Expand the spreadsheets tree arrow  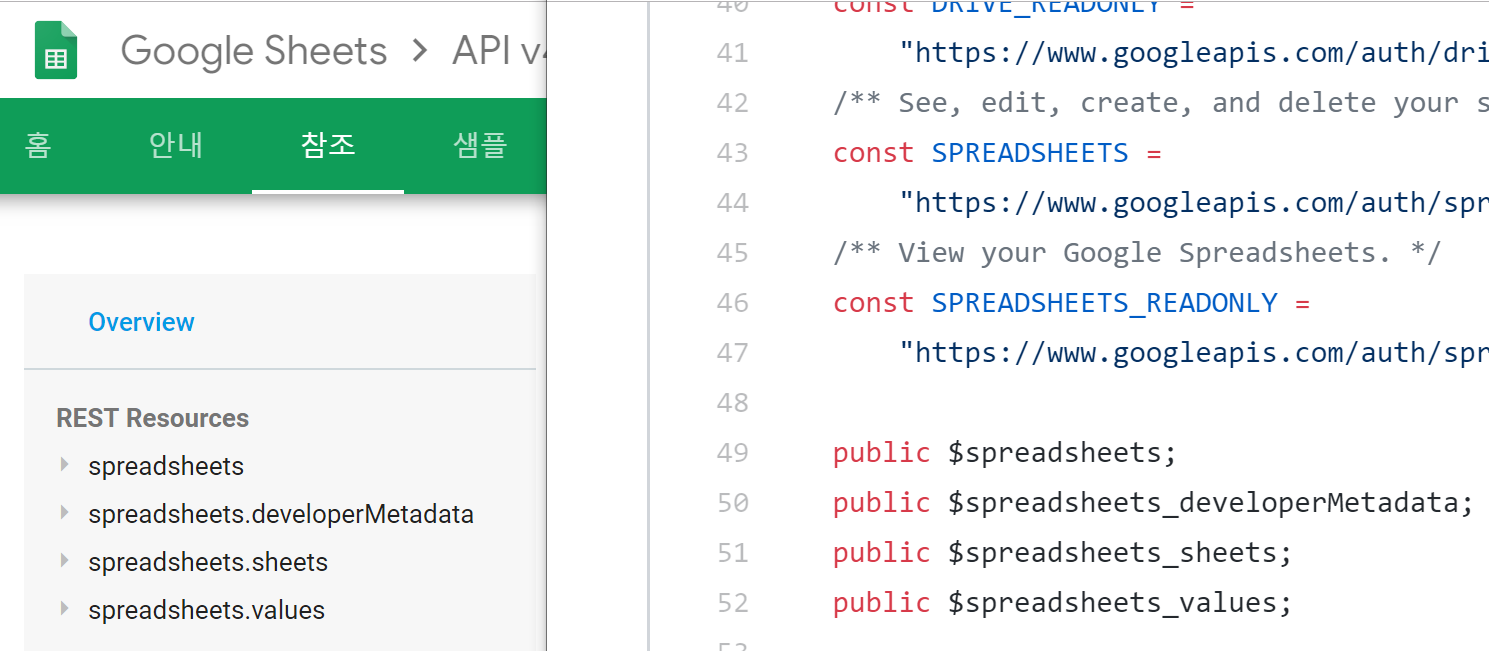click(65, 465)
